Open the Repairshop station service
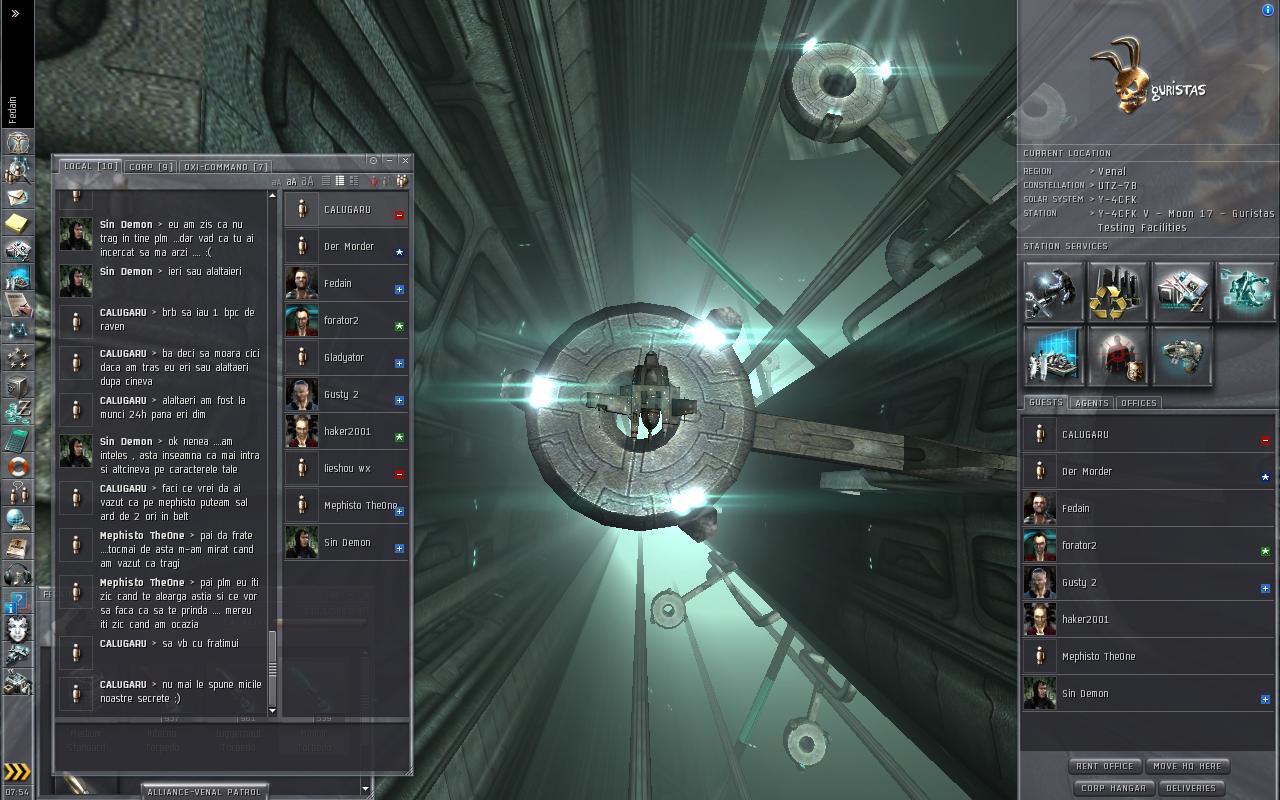 point(1054,292)
